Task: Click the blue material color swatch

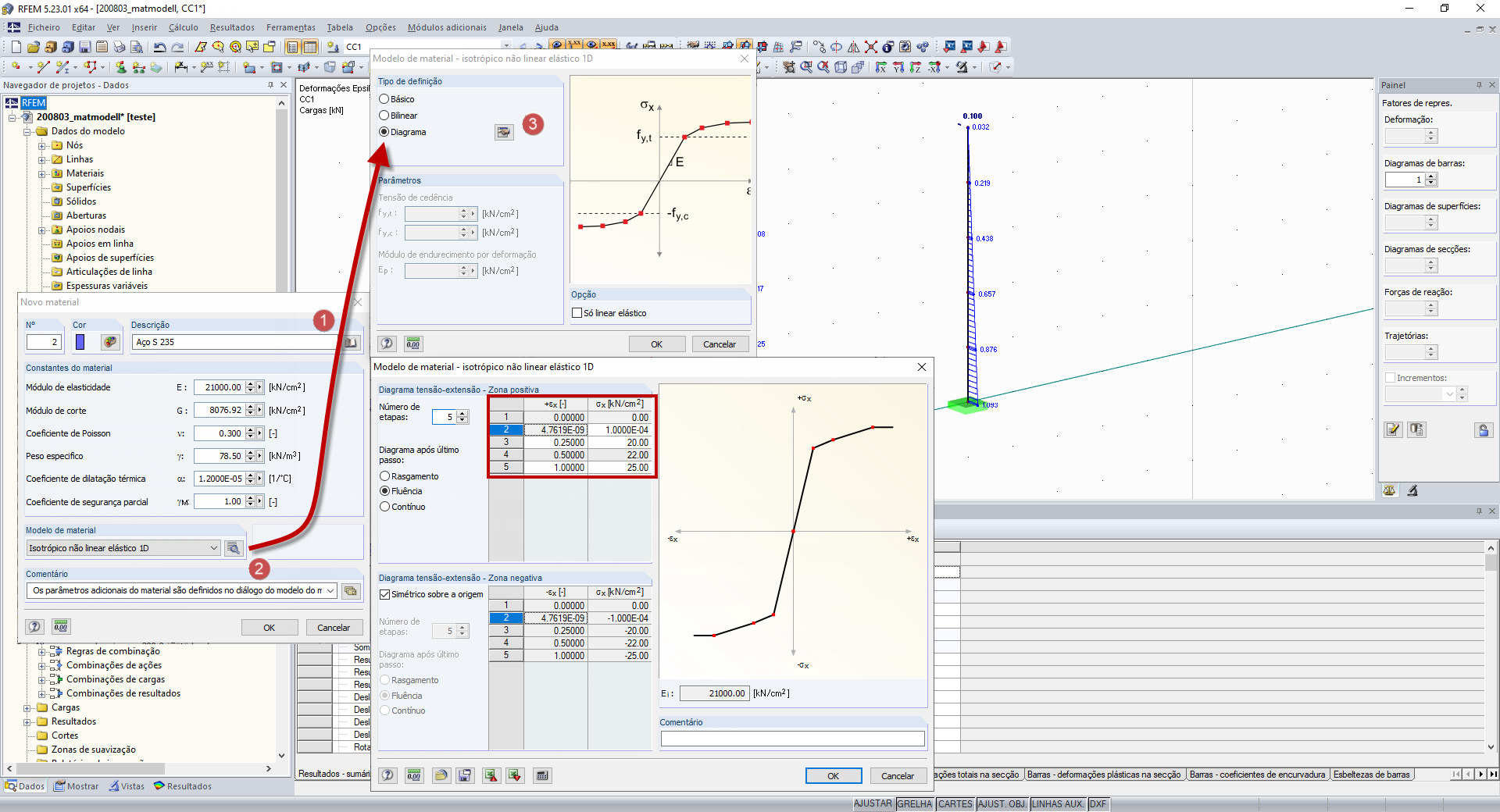Action: (80, 342)
